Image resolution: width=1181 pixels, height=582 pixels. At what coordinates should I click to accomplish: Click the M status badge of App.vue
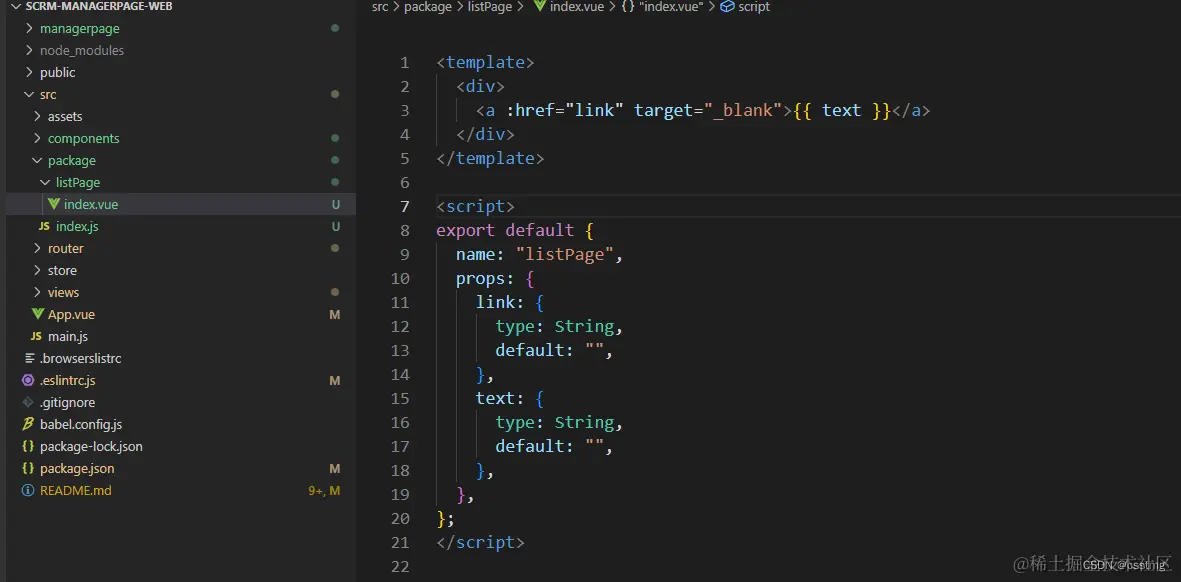[x=335, y=315]
